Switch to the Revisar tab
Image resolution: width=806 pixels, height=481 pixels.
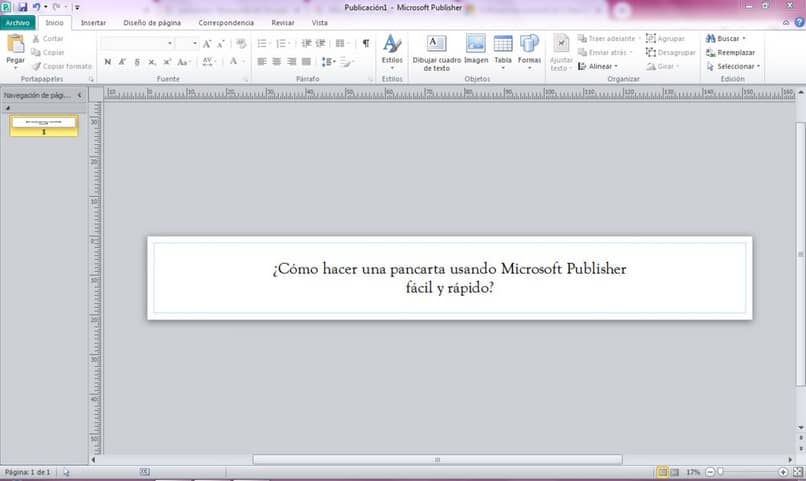pyautogui.click(x=283, y=23)
